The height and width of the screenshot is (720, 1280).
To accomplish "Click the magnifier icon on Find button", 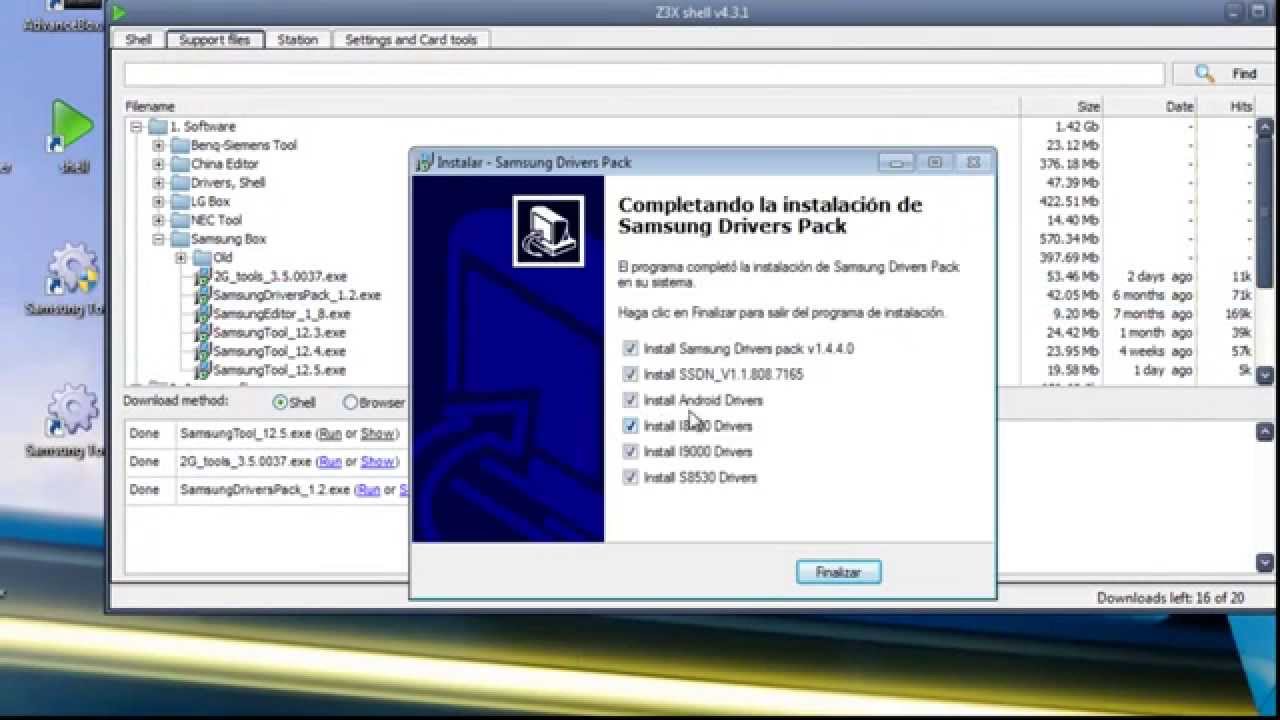I will click(1204, 73).
